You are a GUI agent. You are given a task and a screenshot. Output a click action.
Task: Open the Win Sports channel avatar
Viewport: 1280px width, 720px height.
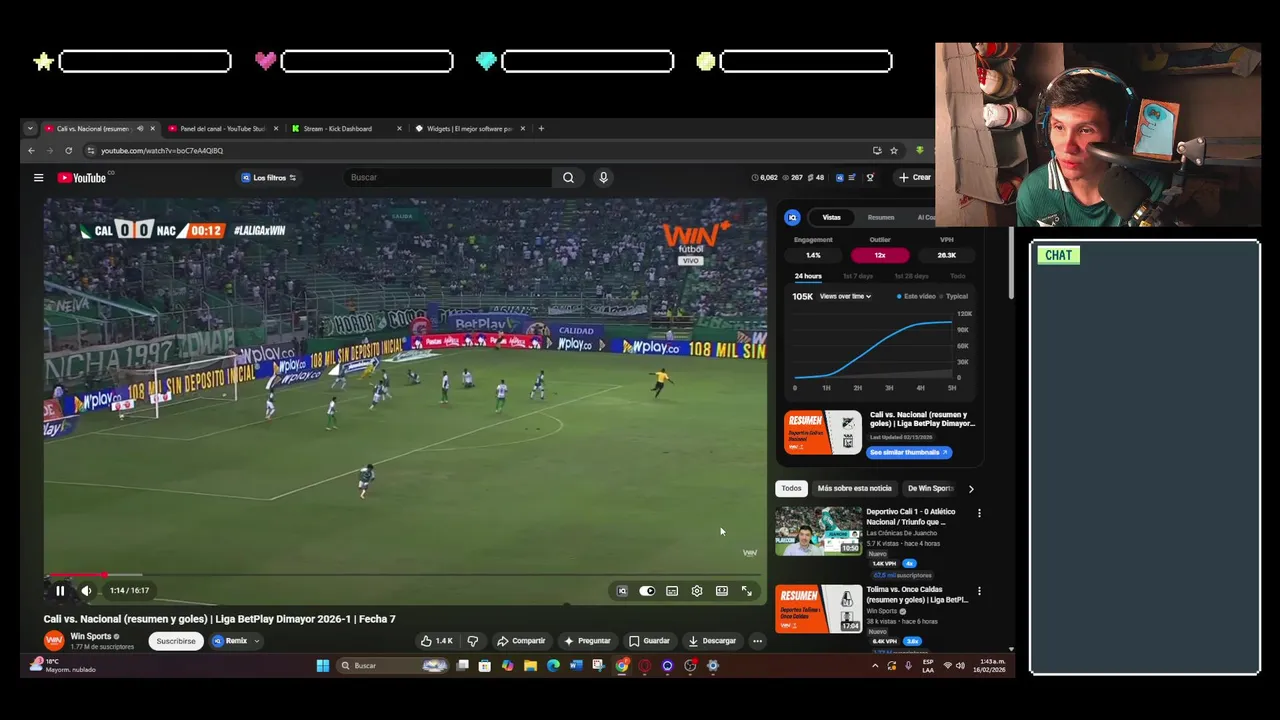pyautogui.click(x=54, y=641)
